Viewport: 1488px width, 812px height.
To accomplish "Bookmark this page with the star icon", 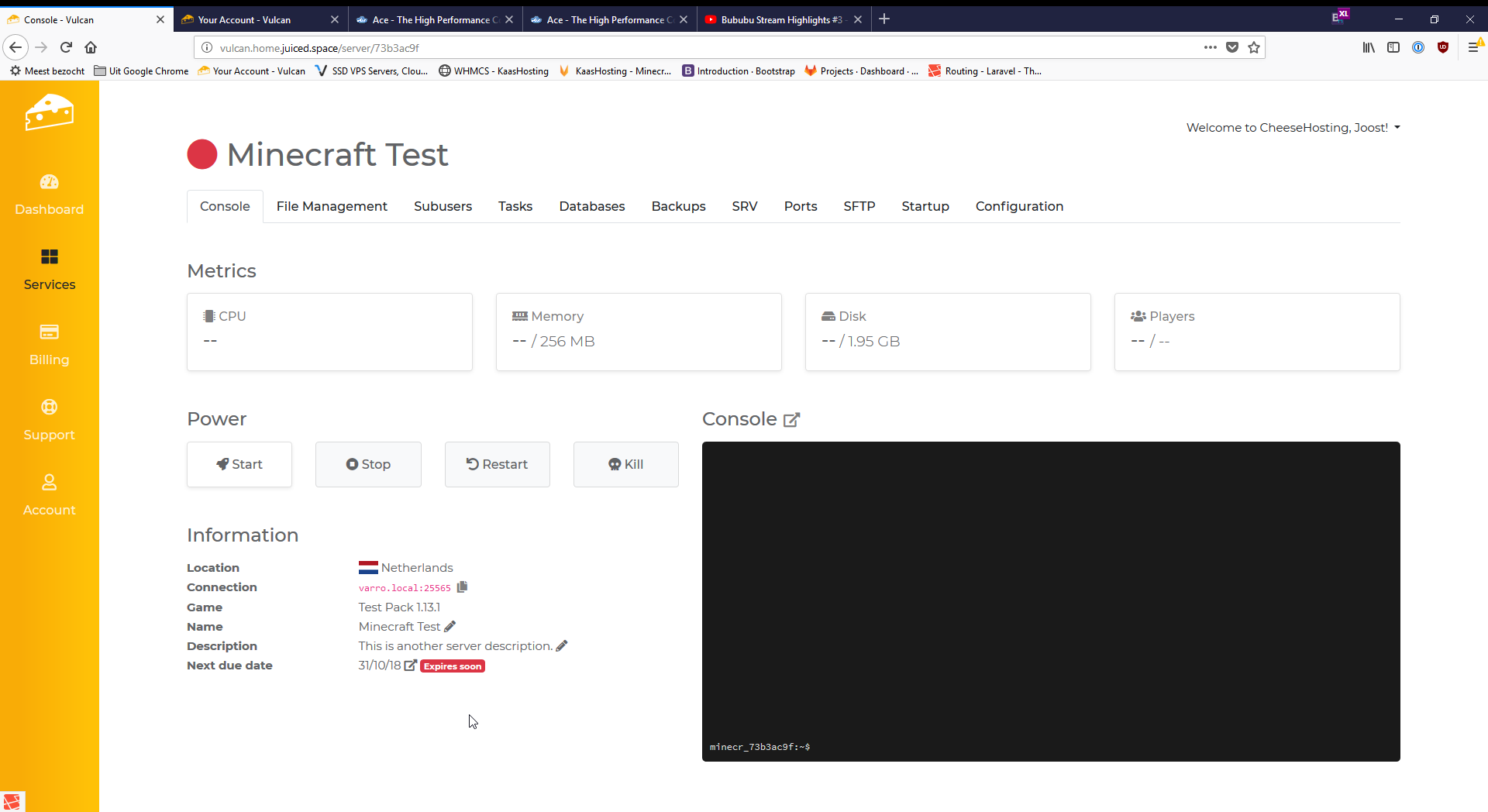I will pos(1254,47).
